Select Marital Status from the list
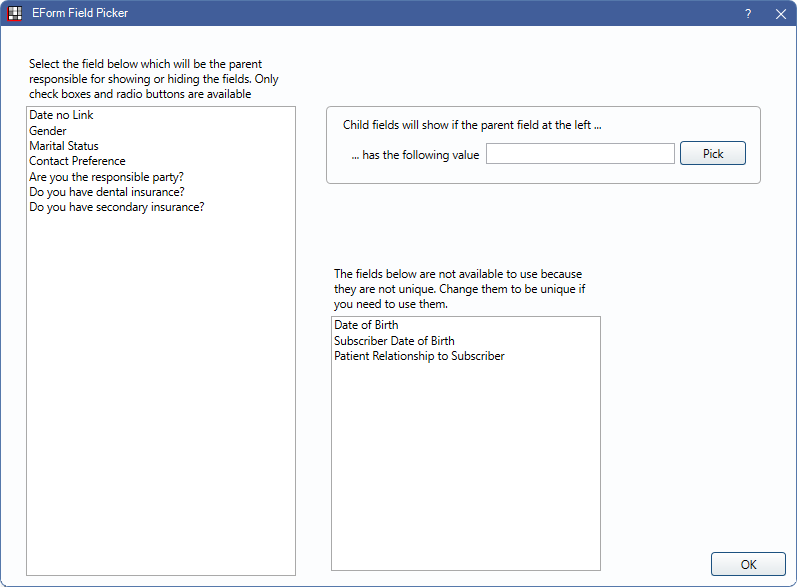 coord(64,146)
